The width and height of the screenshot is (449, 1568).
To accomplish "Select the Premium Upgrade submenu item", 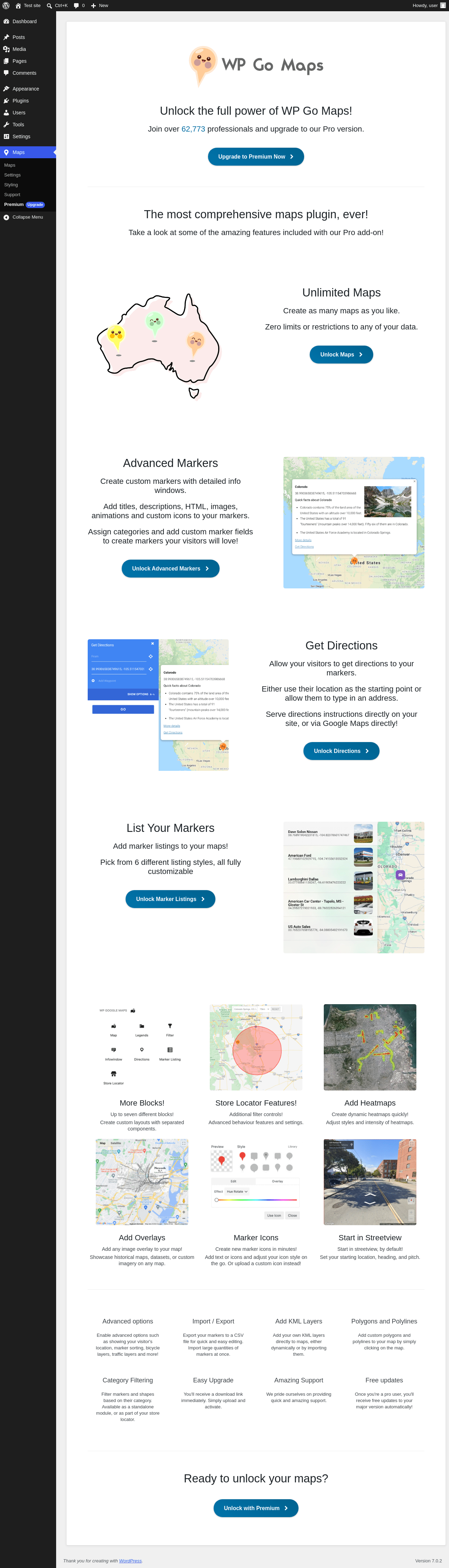I will tap(24, 205).
